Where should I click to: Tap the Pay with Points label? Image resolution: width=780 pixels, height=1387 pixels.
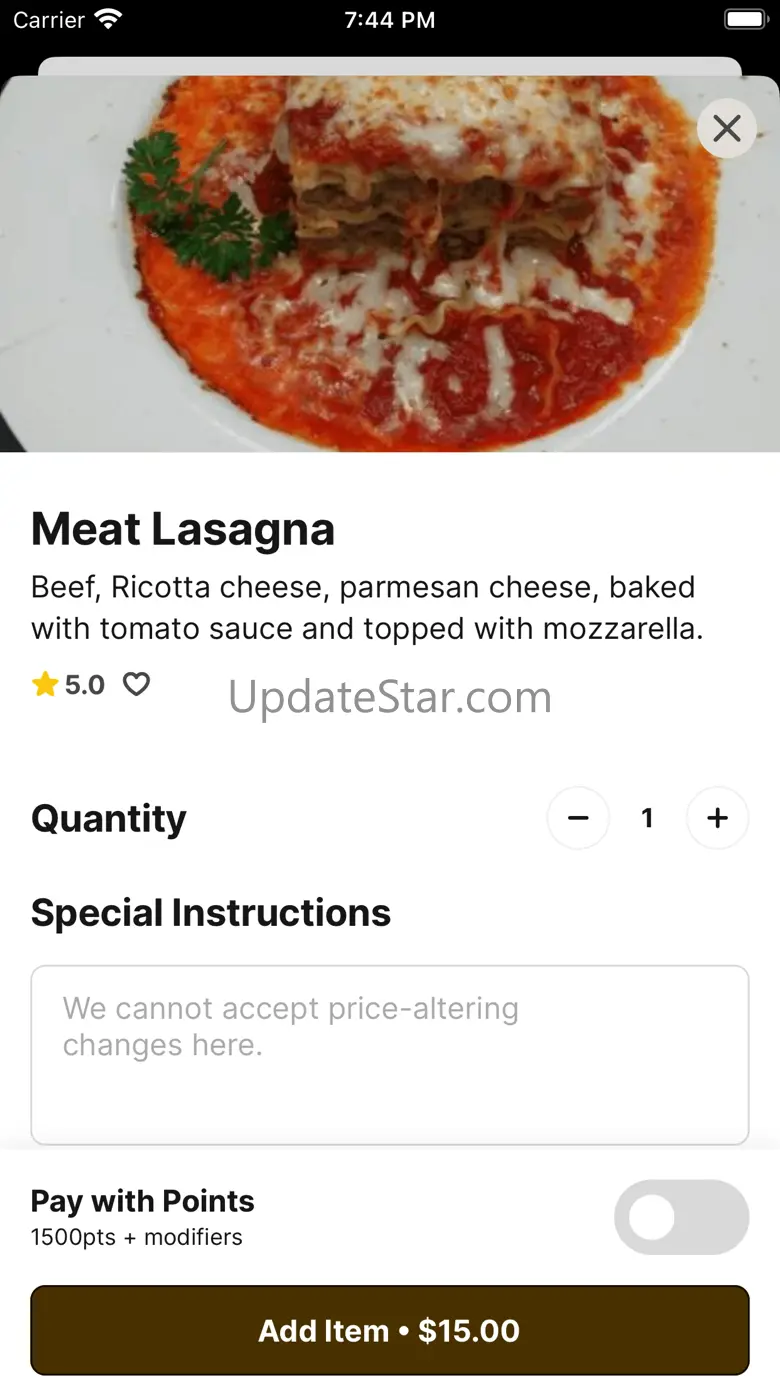(143, 1200)
